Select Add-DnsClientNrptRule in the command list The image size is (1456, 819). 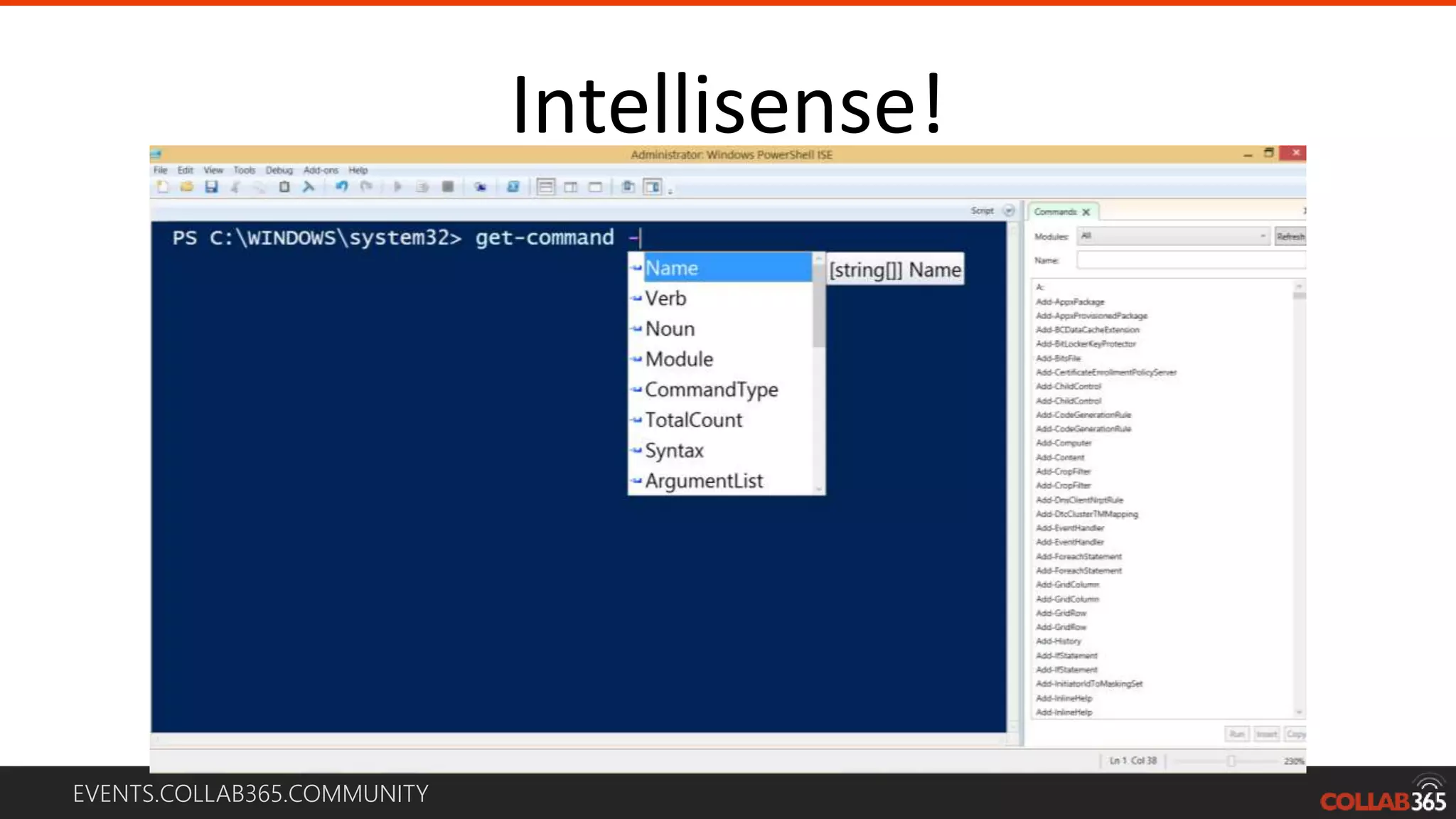point(1079,500)
